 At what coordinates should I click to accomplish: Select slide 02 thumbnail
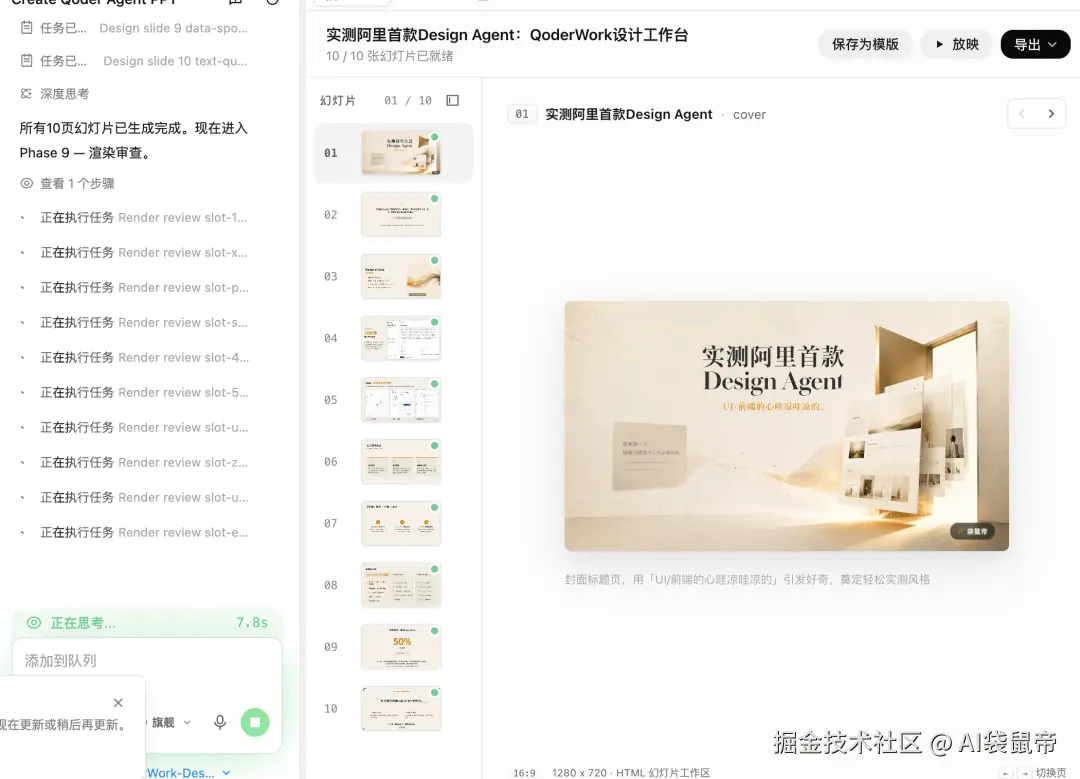pos(401,215)
